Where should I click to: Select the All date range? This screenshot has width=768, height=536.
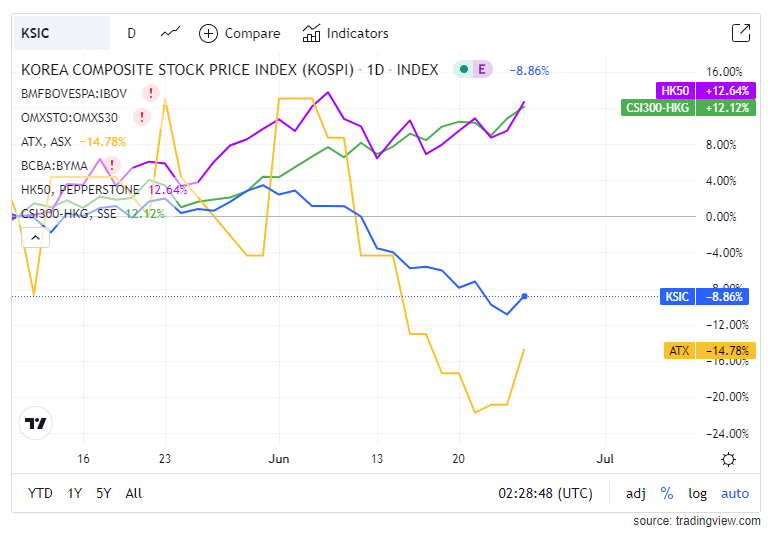tap(133, 493)
